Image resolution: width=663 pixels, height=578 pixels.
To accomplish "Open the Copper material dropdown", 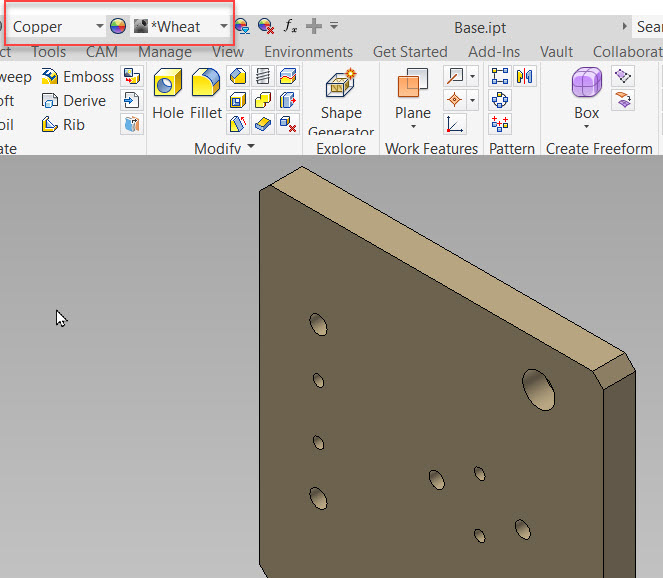I will [x=100, y=27].
